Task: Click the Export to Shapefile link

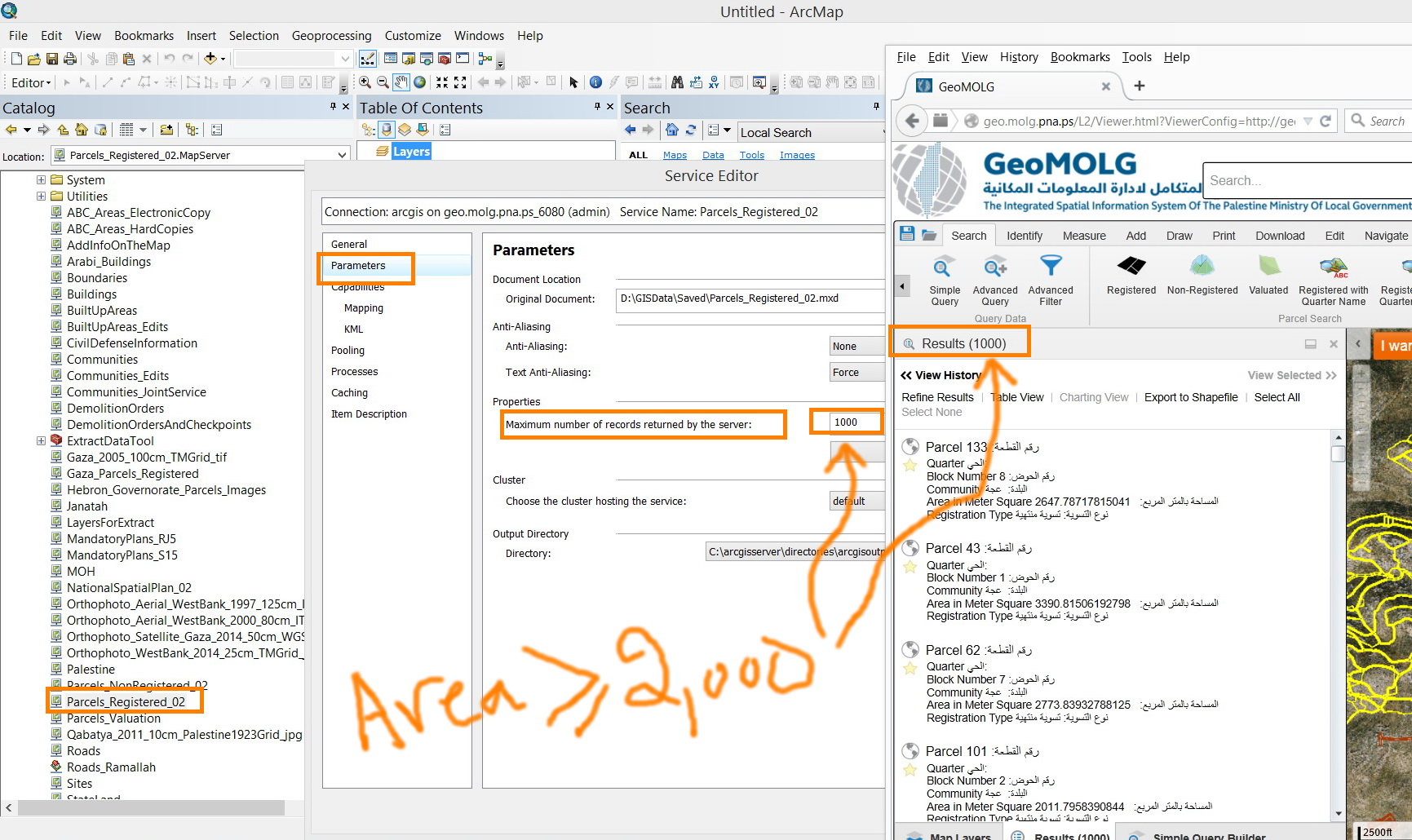Action: [x=1191, y=397]
